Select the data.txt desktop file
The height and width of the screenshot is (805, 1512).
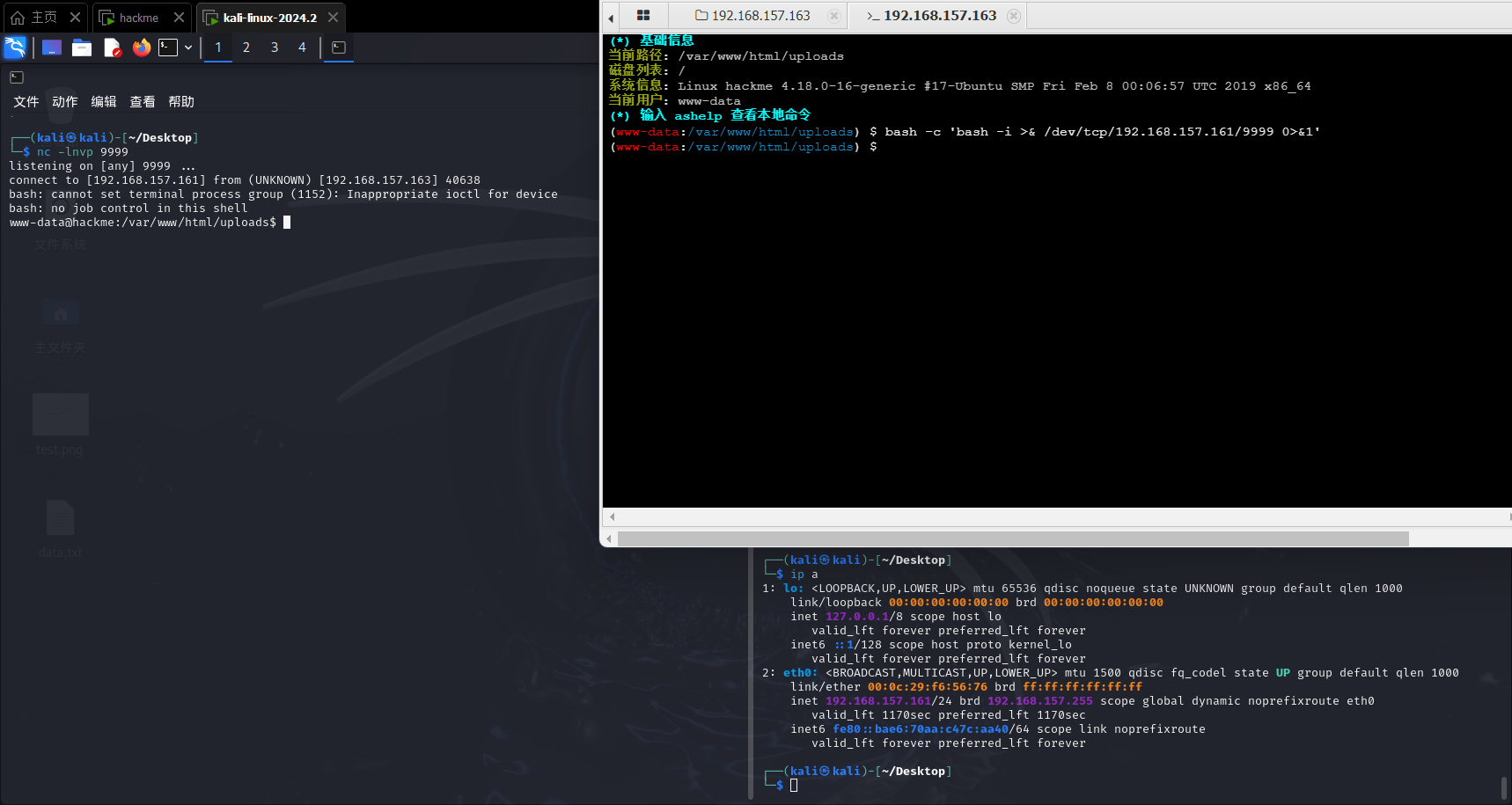(60, 529)
